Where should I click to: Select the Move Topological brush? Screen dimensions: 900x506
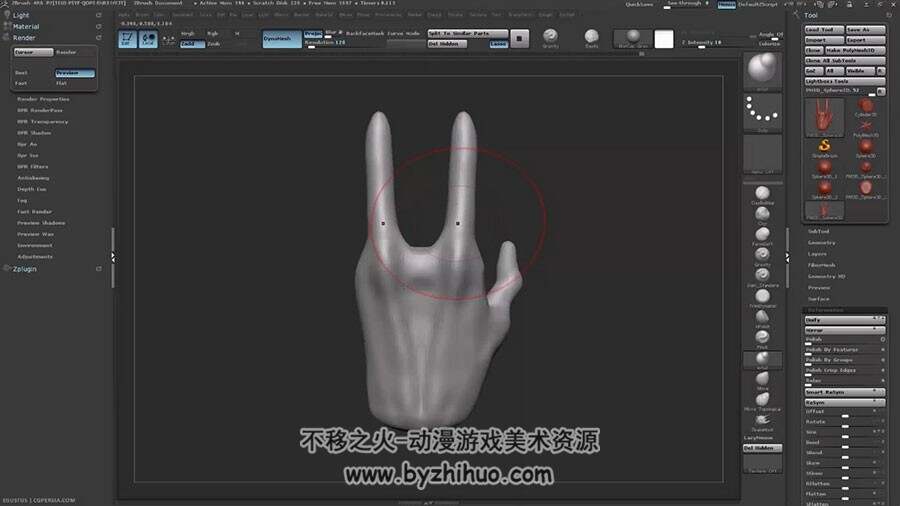click(762, 401)
